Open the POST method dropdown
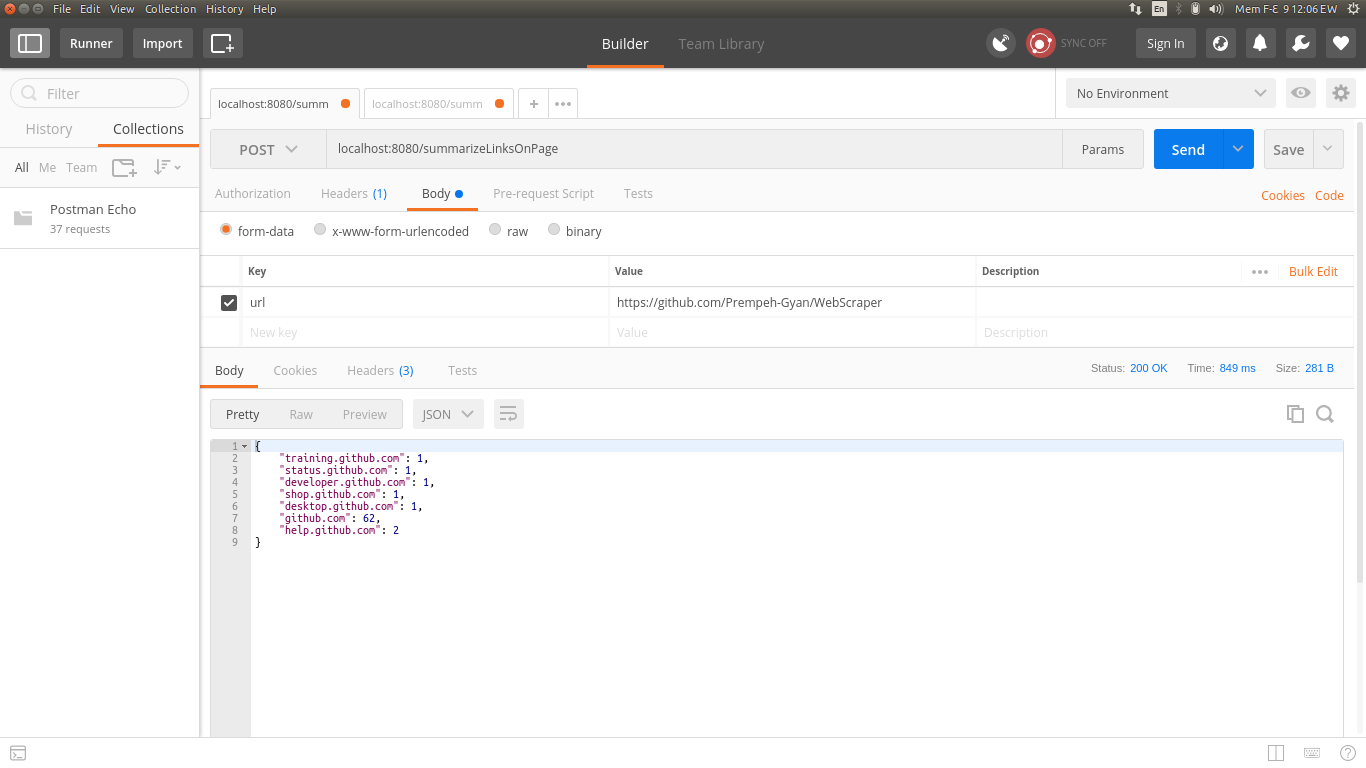1366x768 pixels. pos(268,149)
